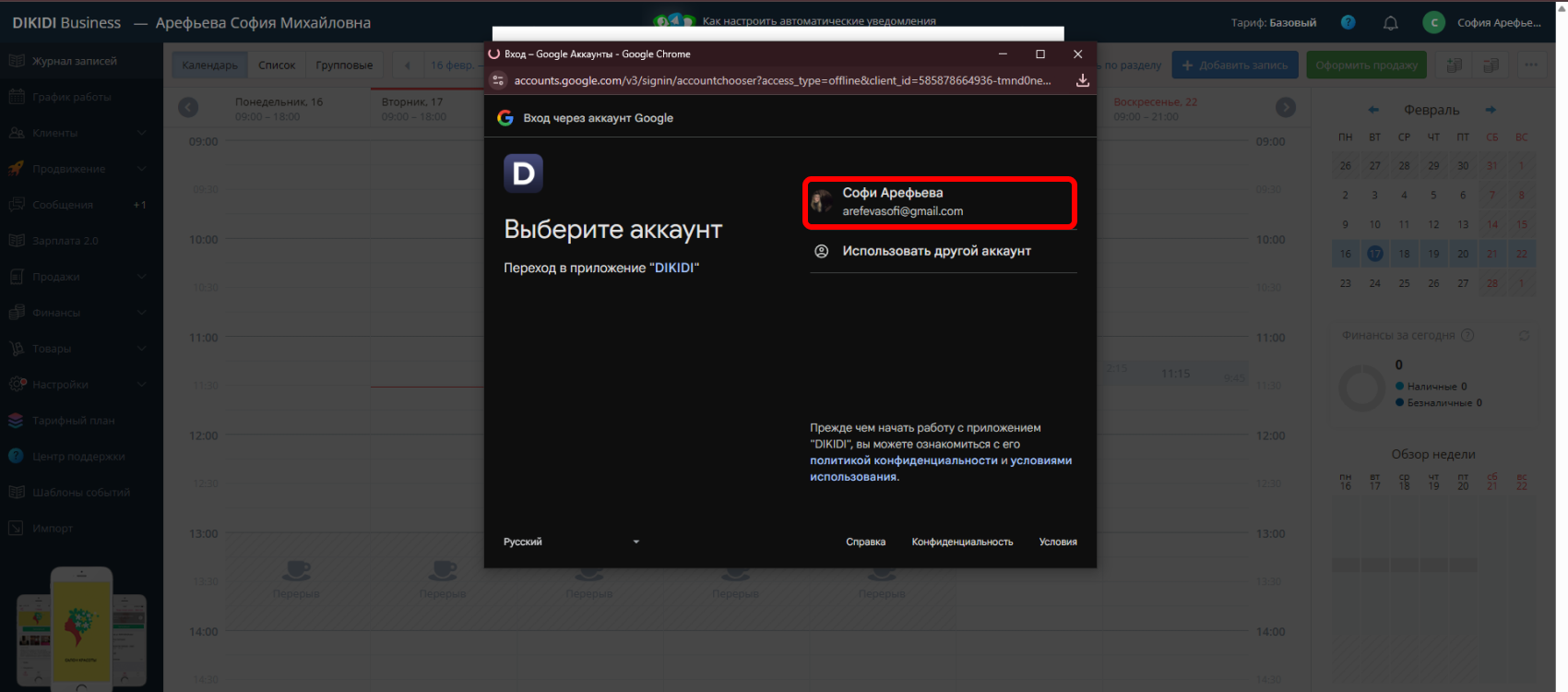Switch to the Список tab

click(277, 66)
